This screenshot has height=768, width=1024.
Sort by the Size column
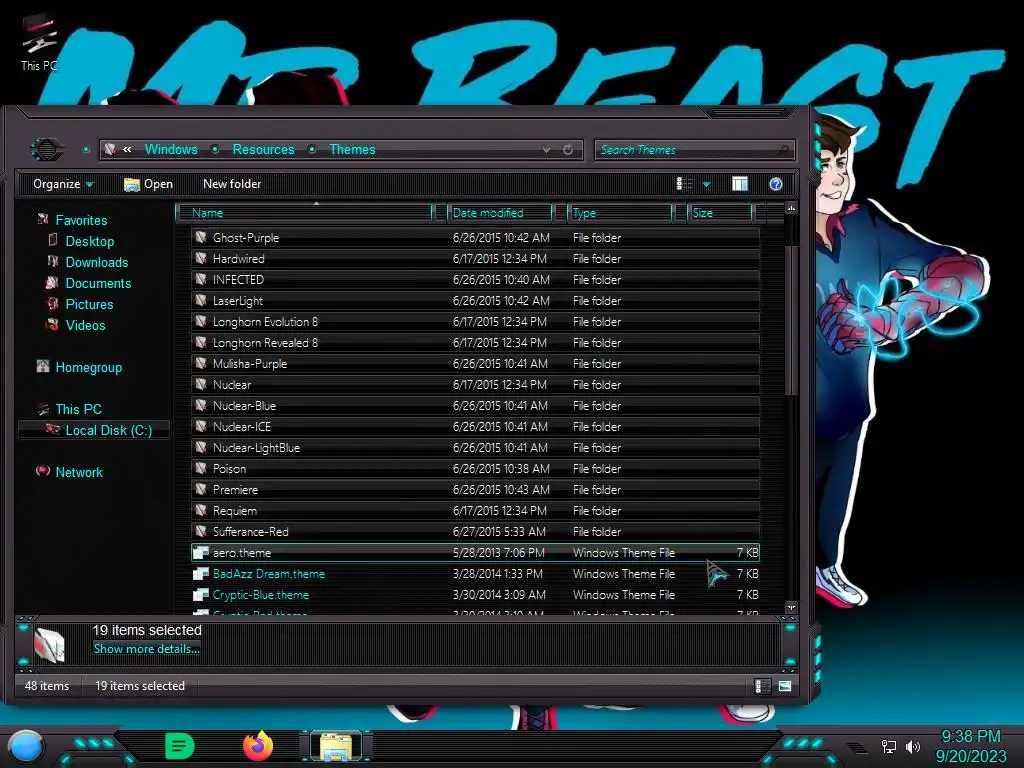720,213
